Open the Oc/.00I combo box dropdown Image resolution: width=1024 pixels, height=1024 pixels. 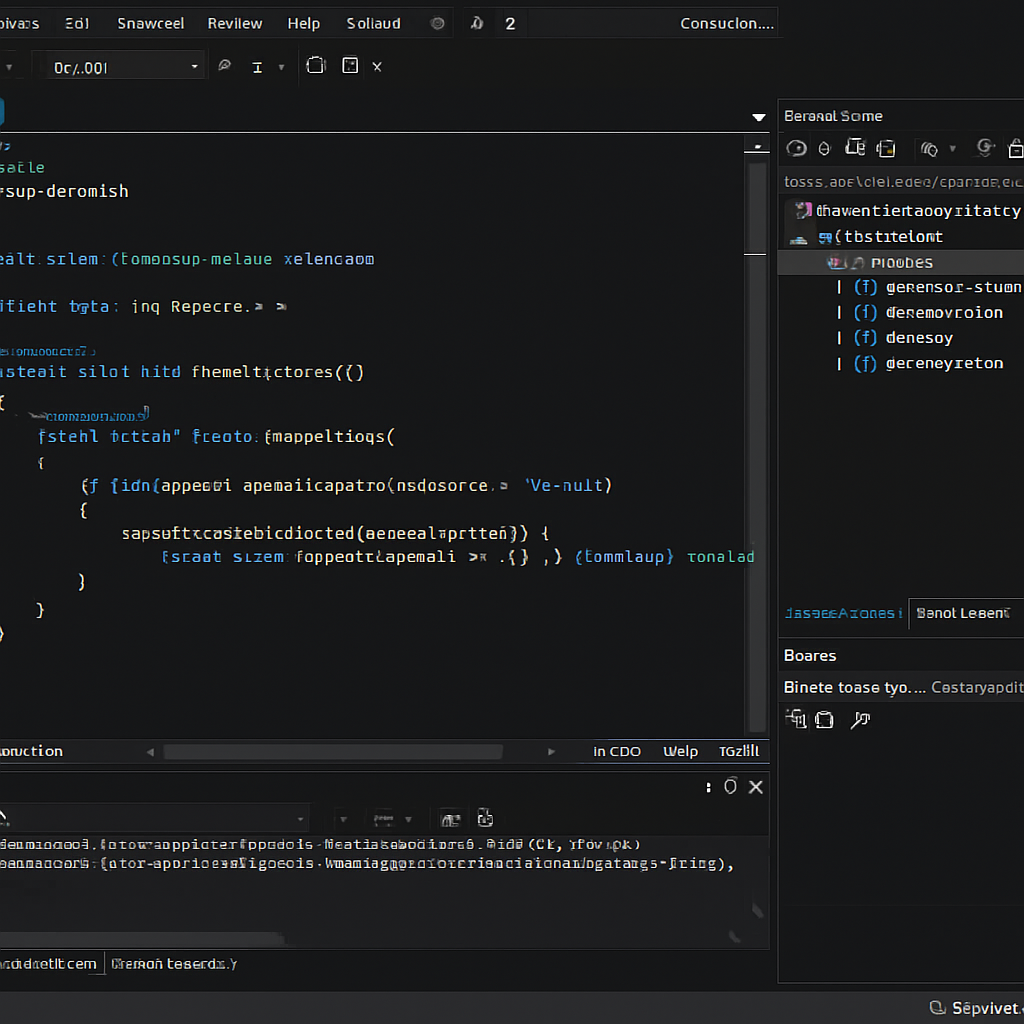tap(195, 67)
